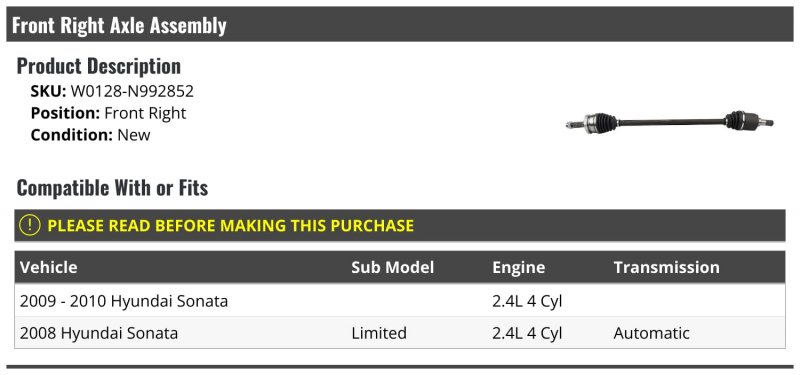Click the Limited sub model cell
This screenshot has height=375, width=800.
click(x=379, y=333)
